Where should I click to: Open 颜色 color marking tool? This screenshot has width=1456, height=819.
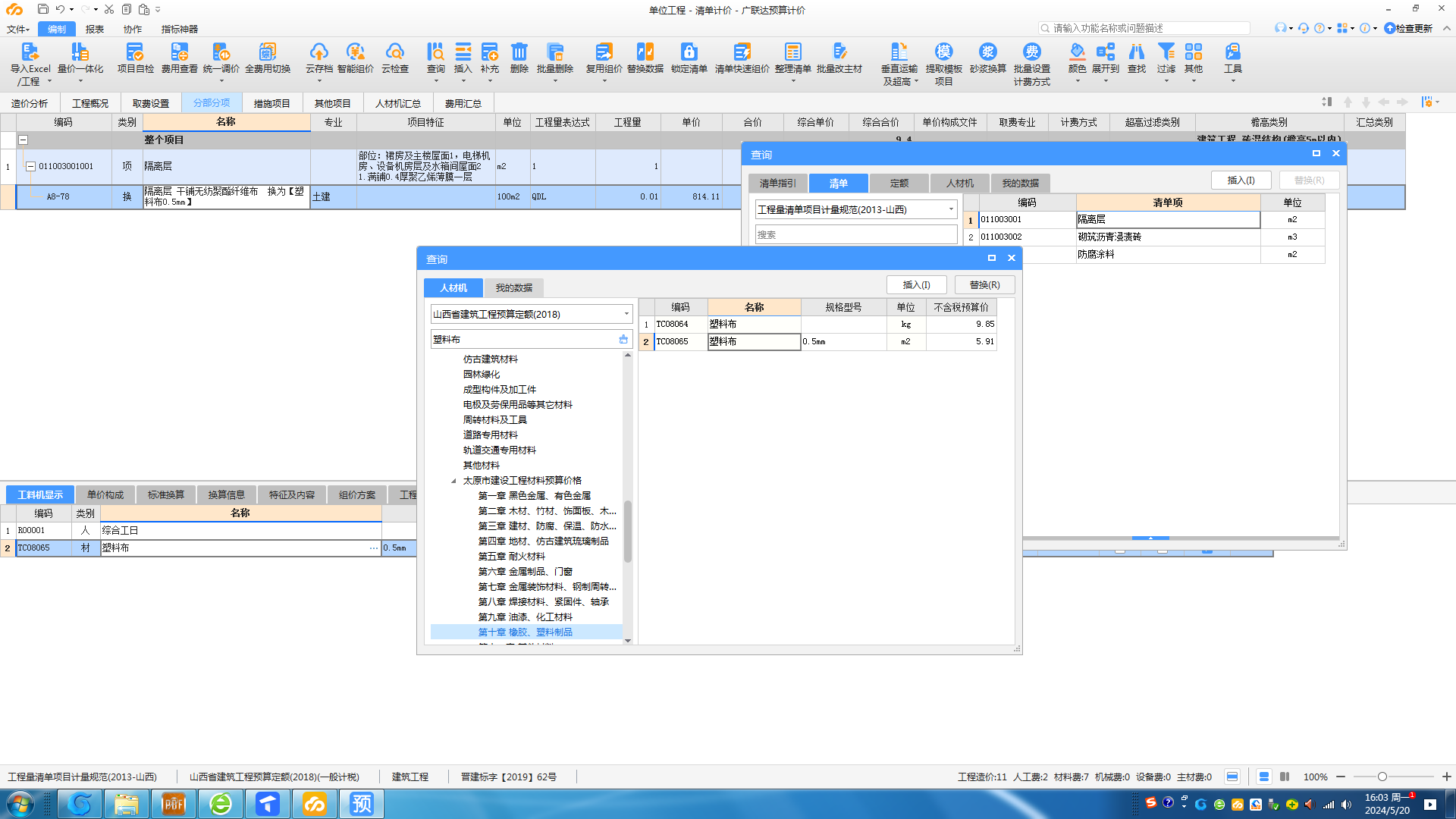tap(1077, 59)
